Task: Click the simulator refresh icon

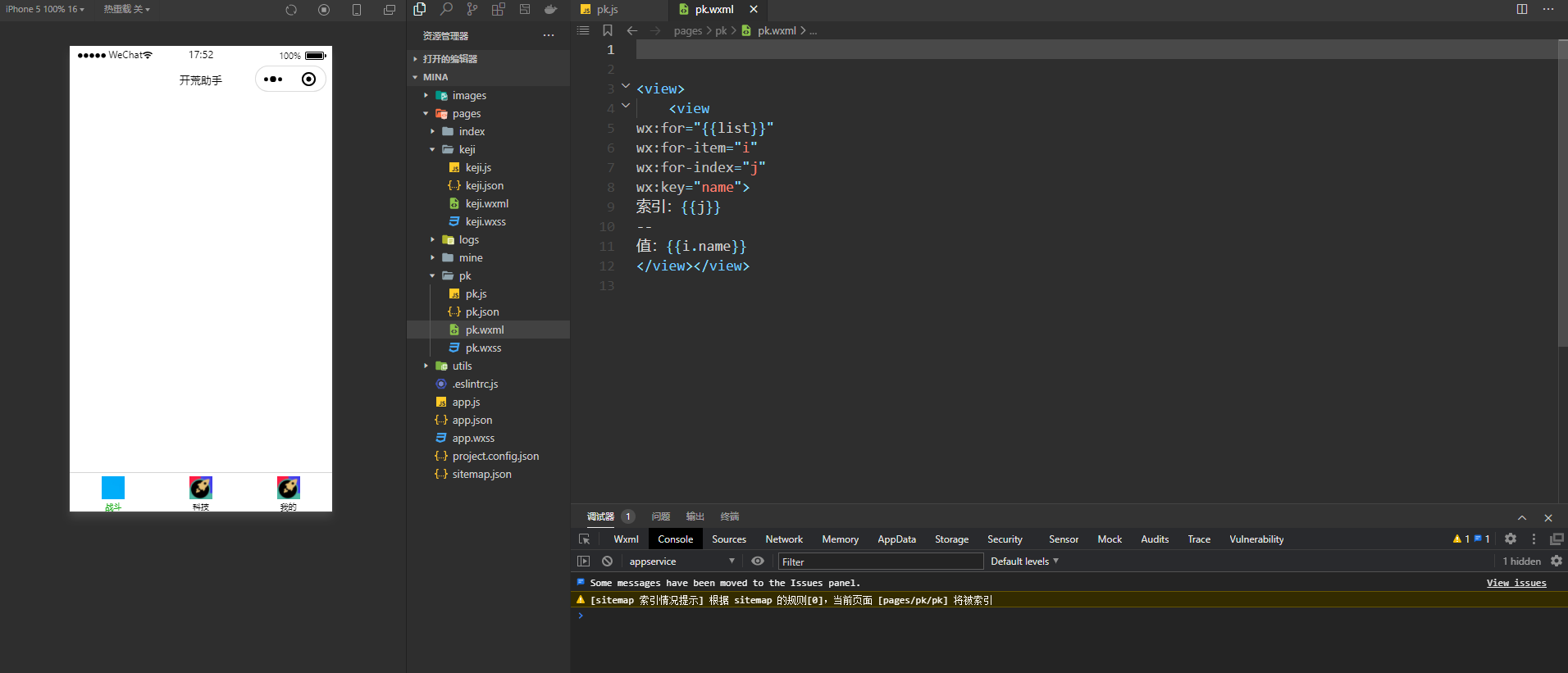Action: [x=291, y=10]
